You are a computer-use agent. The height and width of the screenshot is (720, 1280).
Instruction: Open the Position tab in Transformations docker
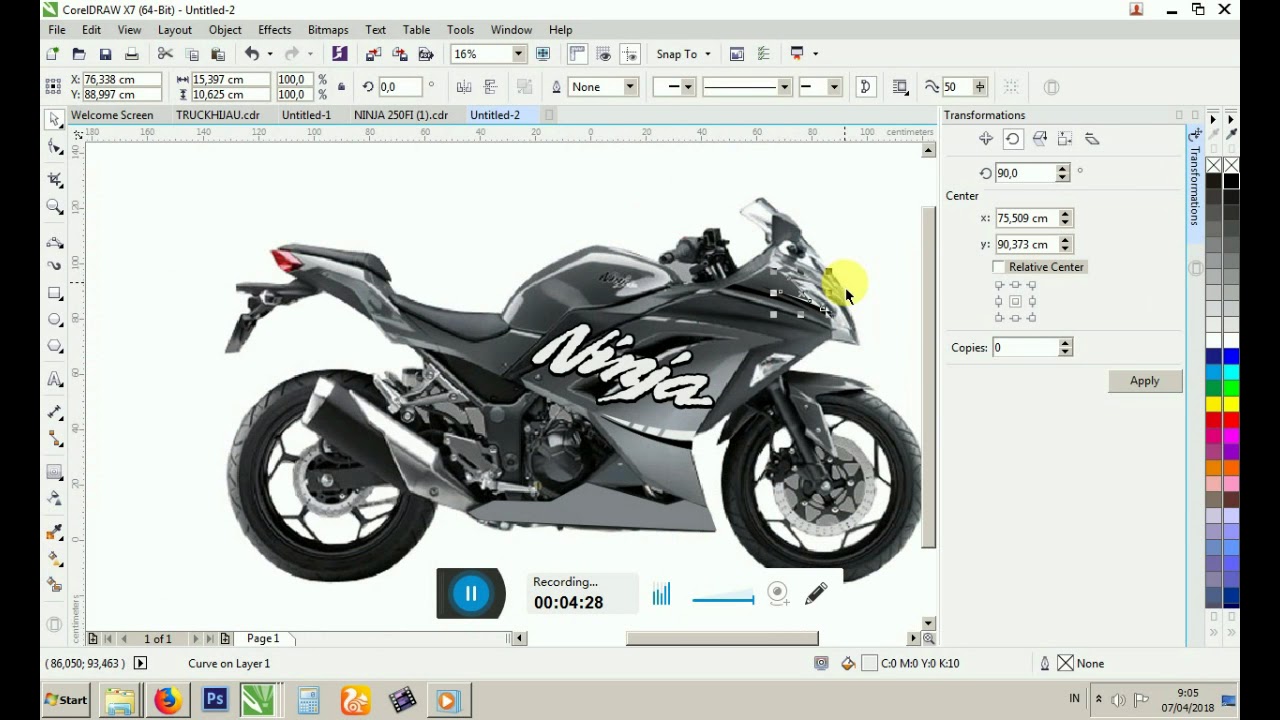tap(986, 139)
